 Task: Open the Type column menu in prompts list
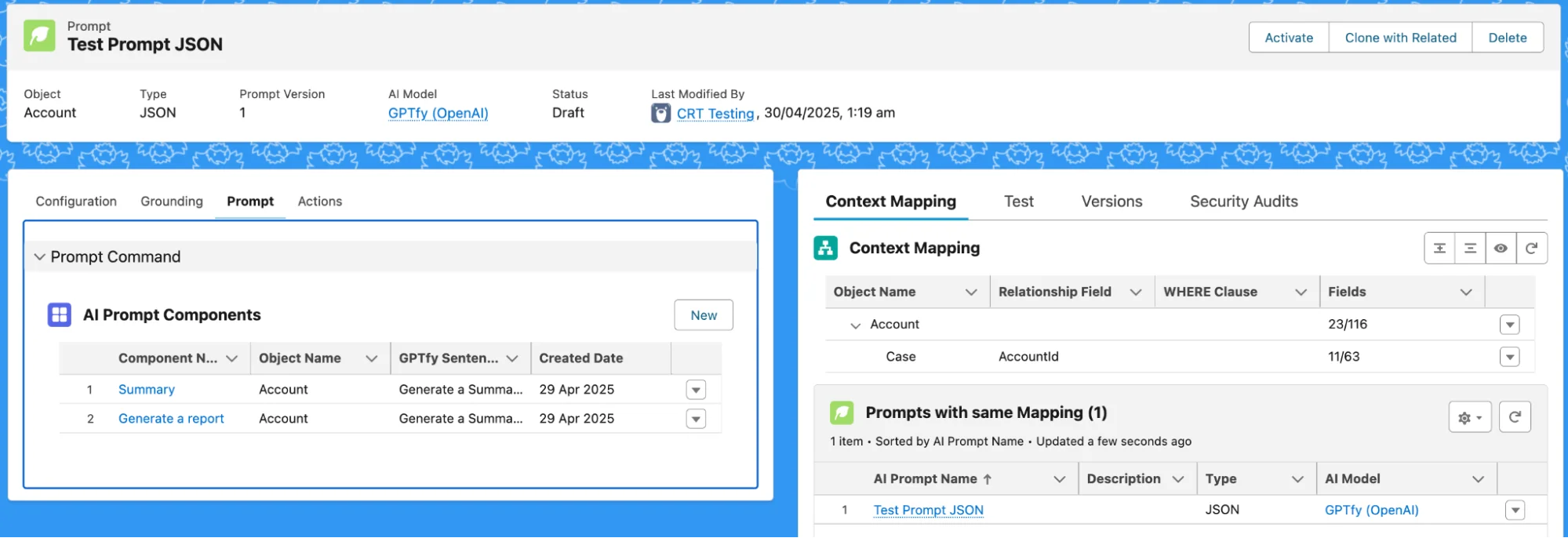1297,479
